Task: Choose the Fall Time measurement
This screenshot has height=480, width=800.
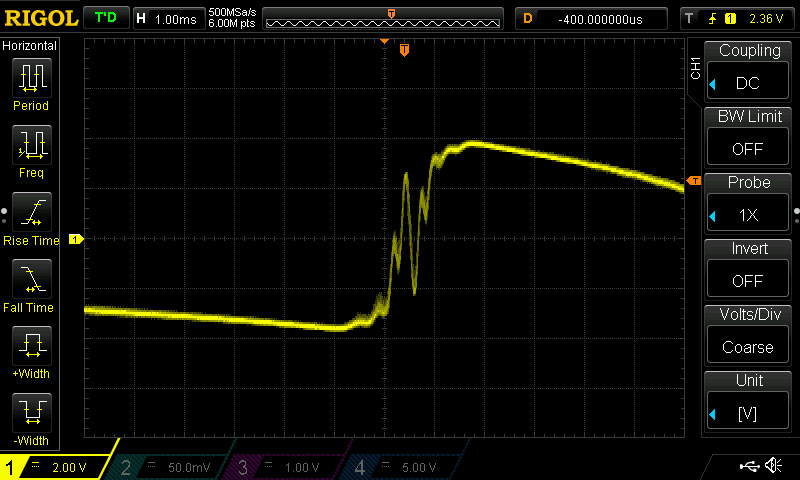Action: click(31, 285)
